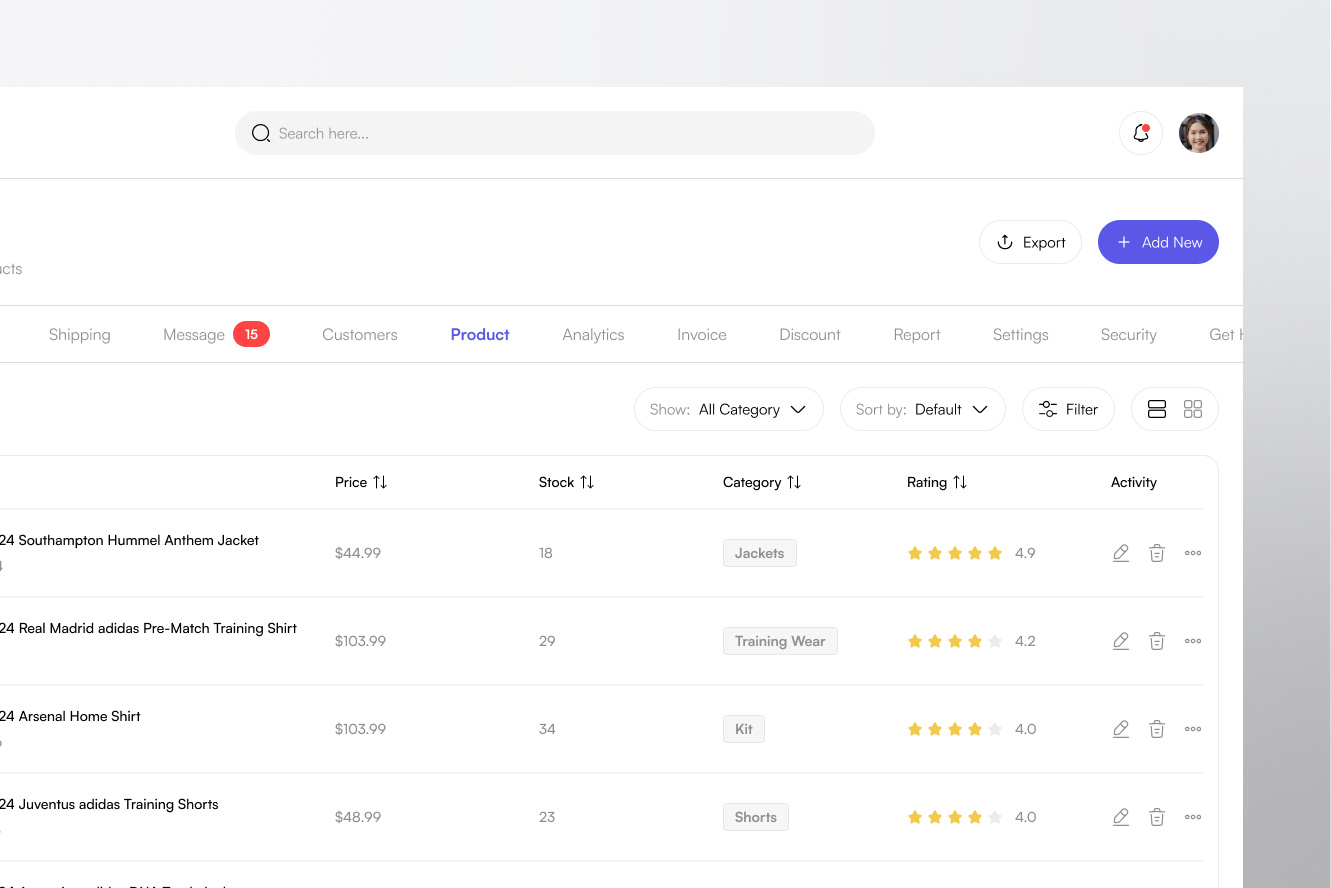Edit the Arsenal Home Shirt row
The width and height of the screenshot is (1331, 888).
pos(1121,729)
